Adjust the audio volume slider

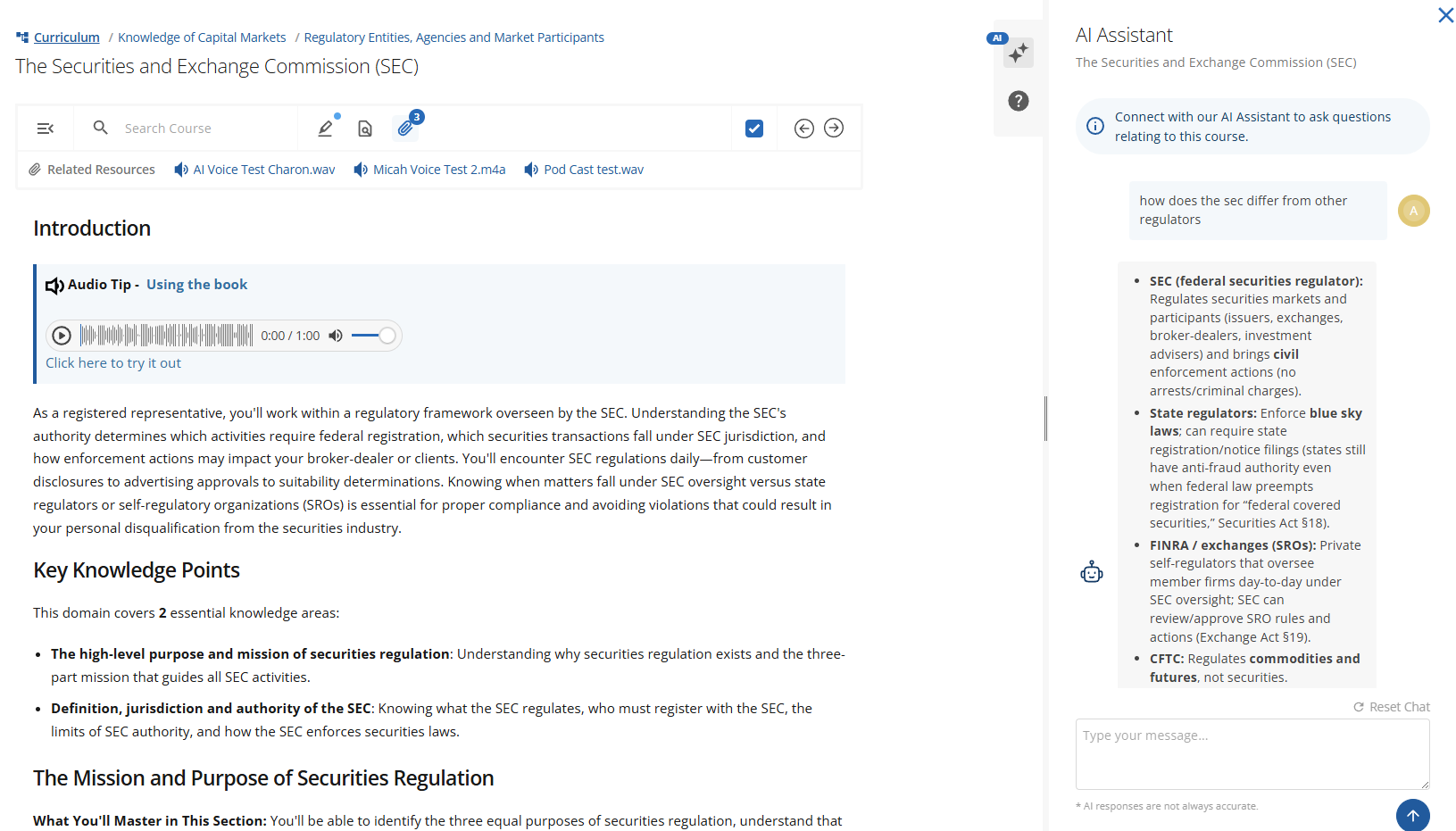[373, 336]
